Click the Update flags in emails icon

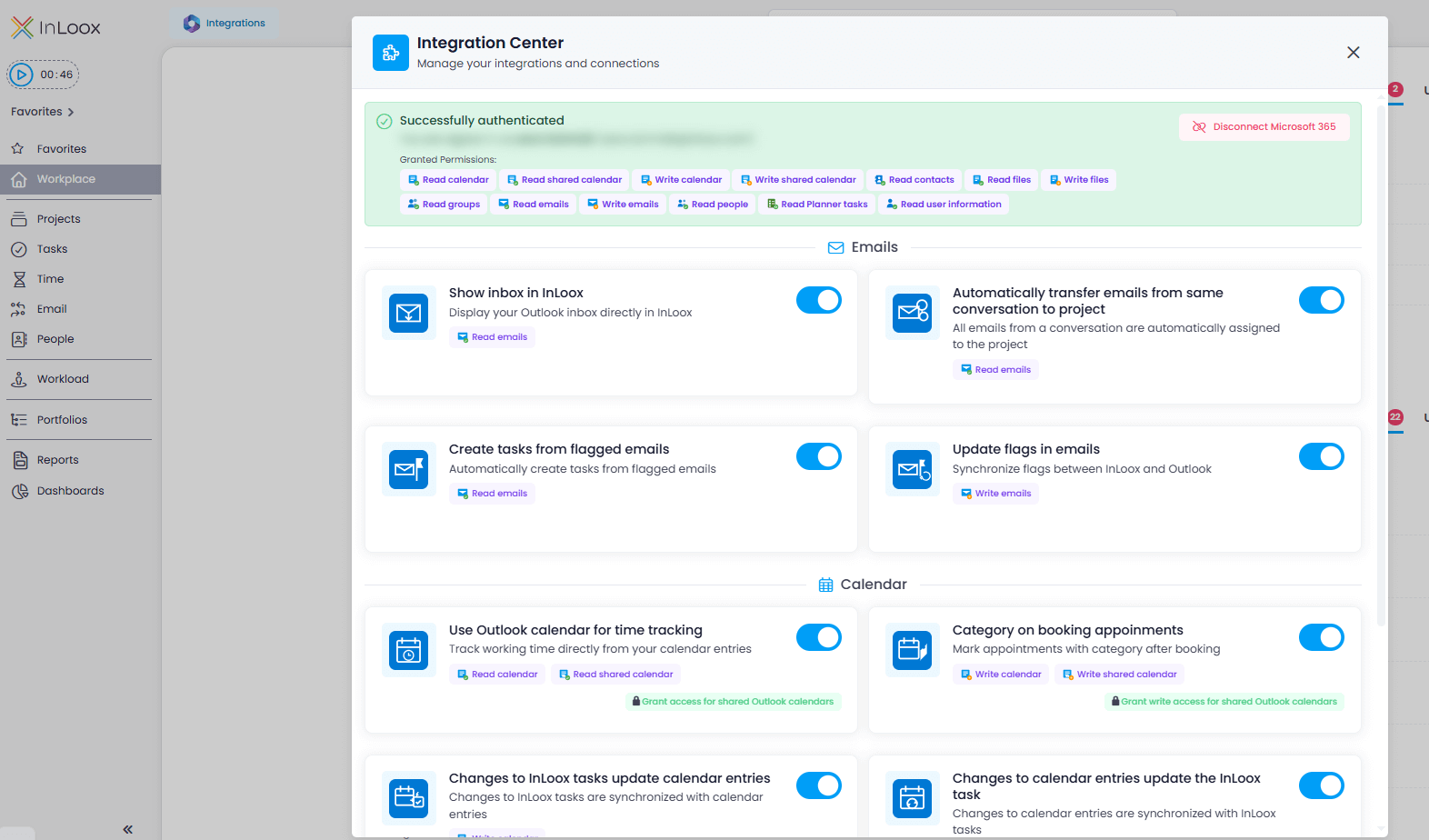click(x=912, y=470)
